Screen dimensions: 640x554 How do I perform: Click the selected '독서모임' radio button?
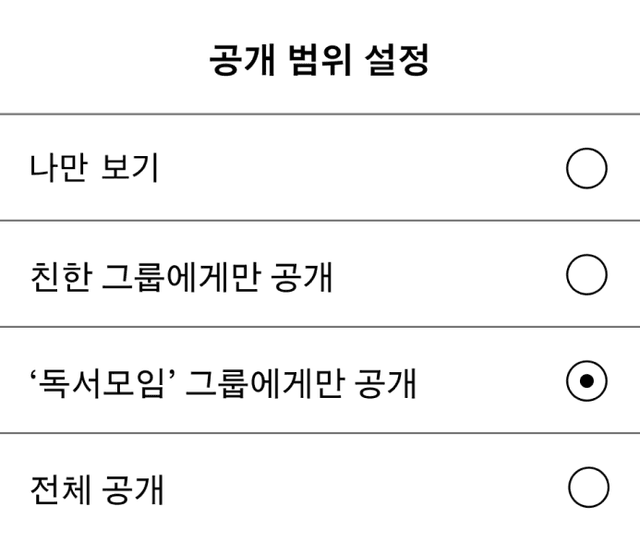point(586,381)
